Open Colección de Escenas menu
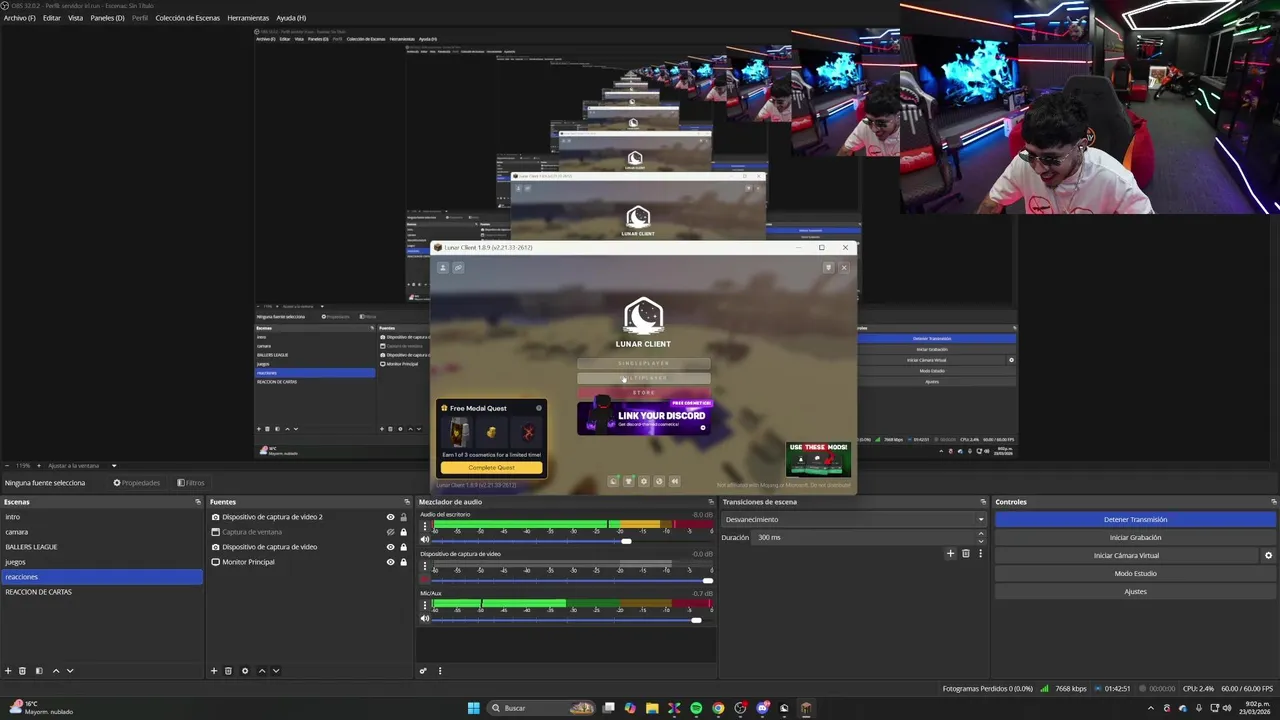Image resolution: width=1280 pixels, height=720 pixels. tap(187, 18)
